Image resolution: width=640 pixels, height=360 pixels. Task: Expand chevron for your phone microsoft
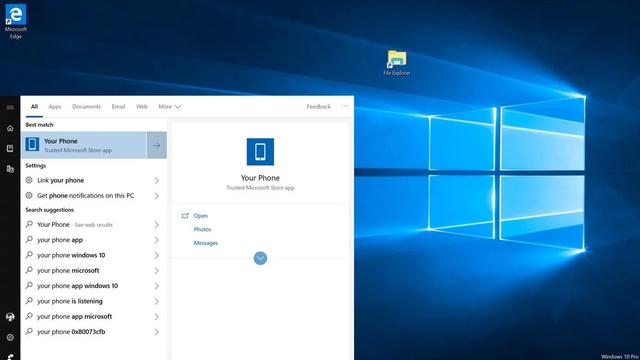156,271
